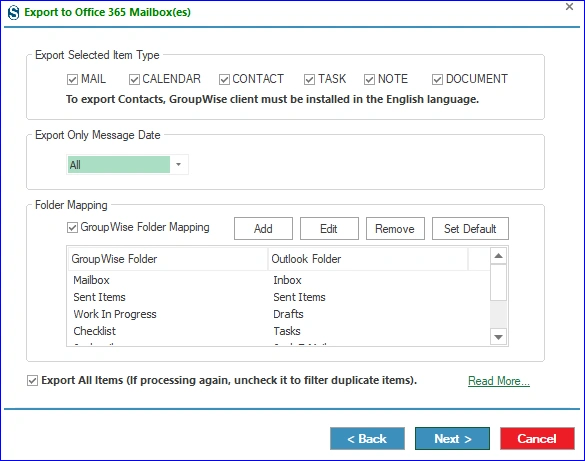Open the Read More link
Screen dimensions: 585x461
[499, 381]
